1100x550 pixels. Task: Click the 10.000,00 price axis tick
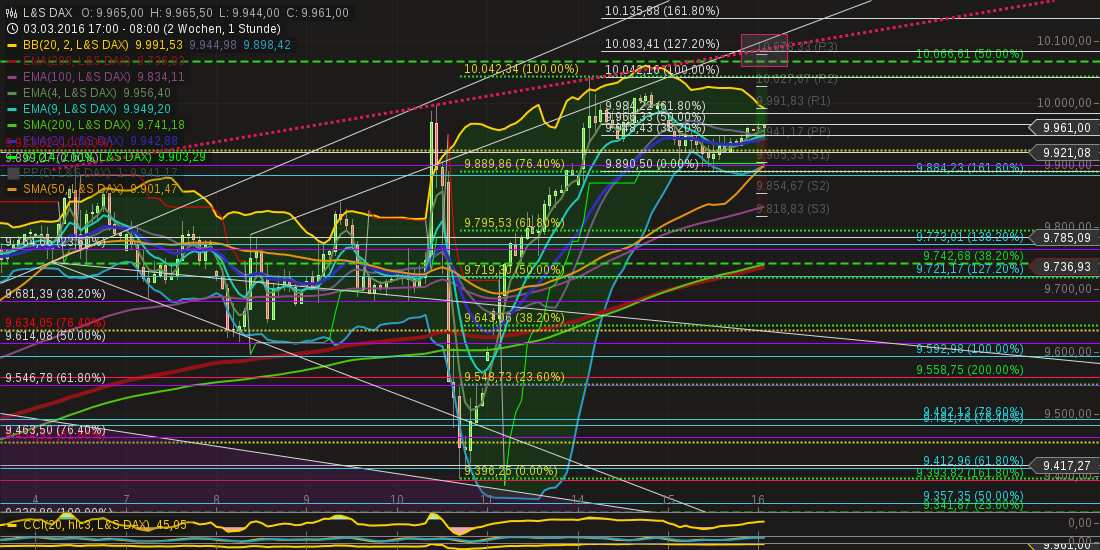[x=1064, y=102]
